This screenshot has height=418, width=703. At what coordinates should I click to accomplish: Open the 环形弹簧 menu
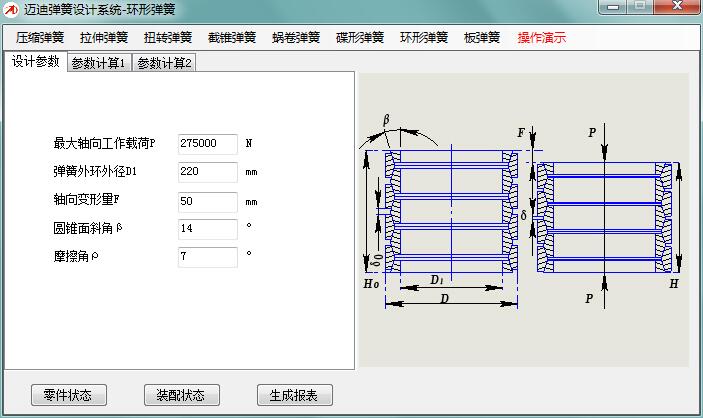pyautogui.click(x=424, y=38)
